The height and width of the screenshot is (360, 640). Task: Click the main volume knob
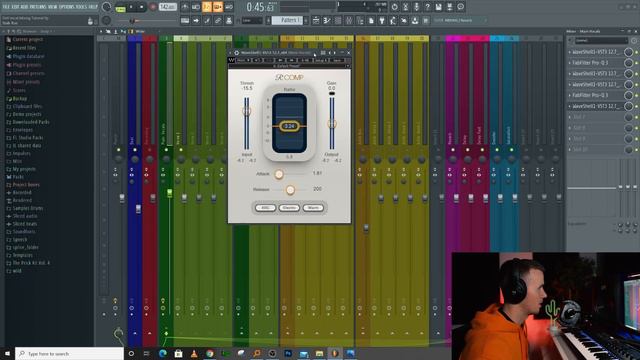[106, 7]
